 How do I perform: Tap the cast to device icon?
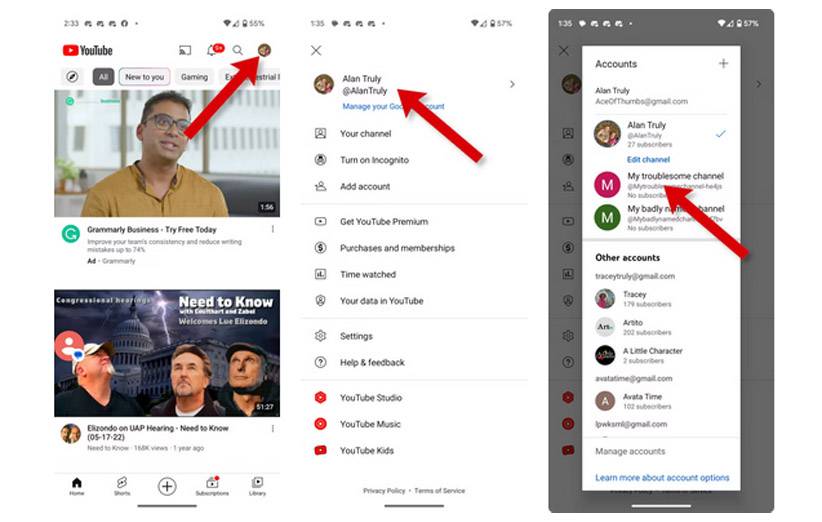185,50
